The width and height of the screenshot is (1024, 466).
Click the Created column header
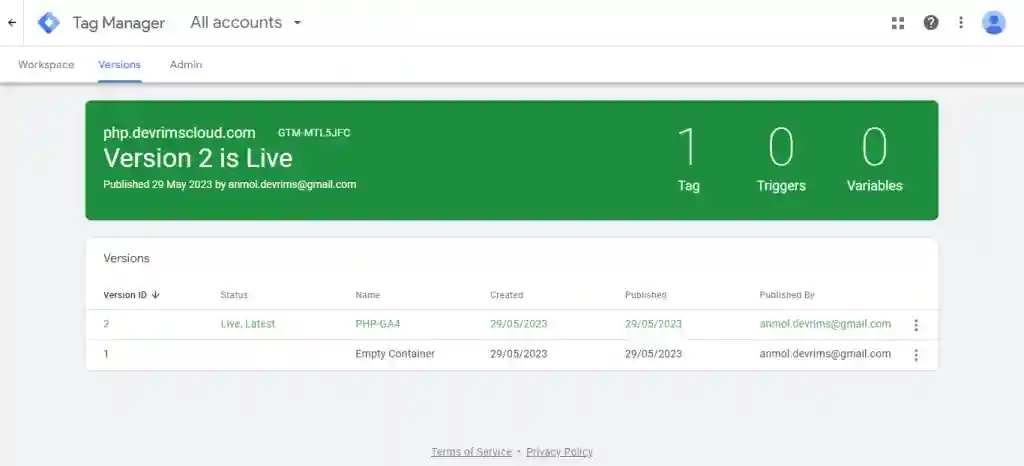point(507,295)
